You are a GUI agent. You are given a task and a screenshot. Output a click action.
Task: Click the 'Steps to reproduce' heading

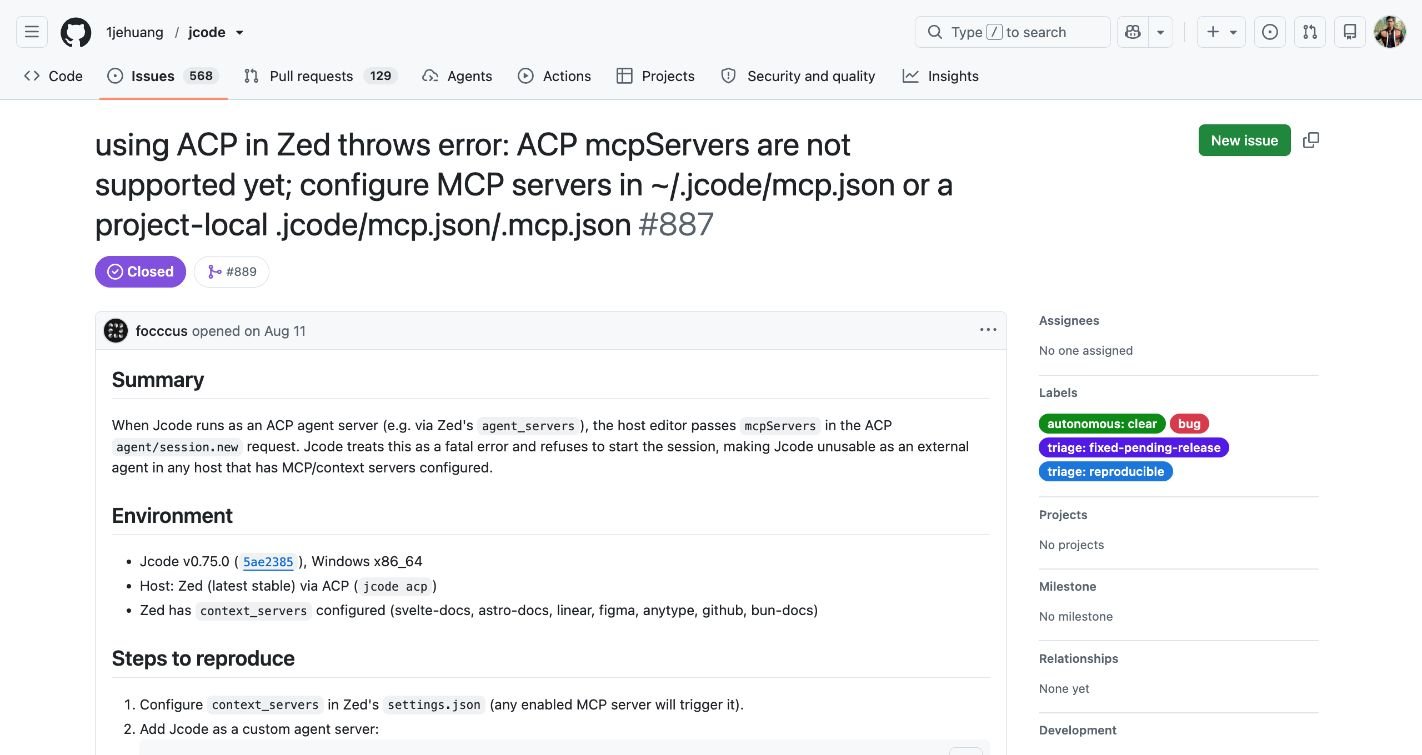[203, 659]
